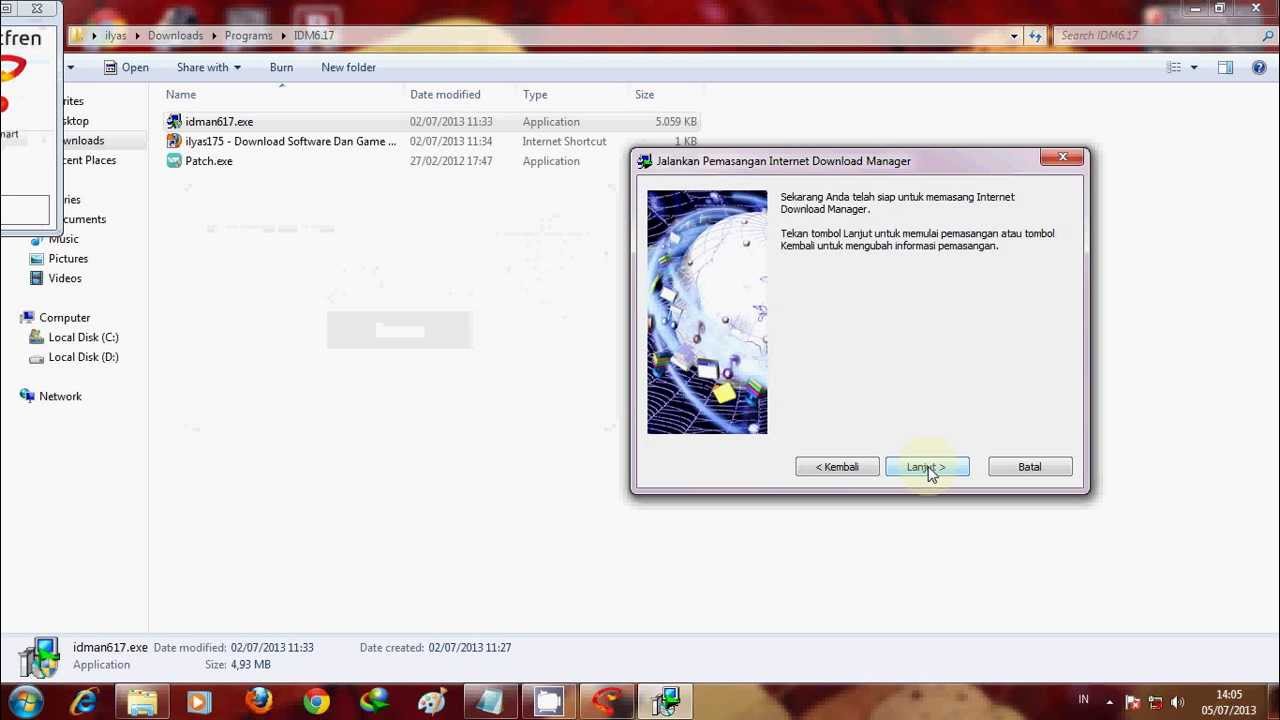Click the Music folder icon in sidebar
This screenshot has width=1280, height=720.
(x=37, y=239)
